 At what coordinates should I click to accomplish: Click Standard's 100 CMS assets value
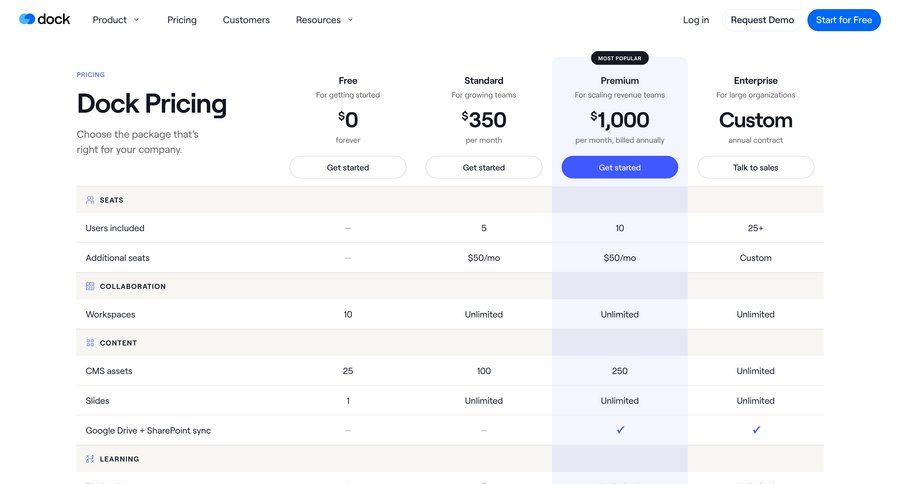pyautogui.click(x=484, y=371)
